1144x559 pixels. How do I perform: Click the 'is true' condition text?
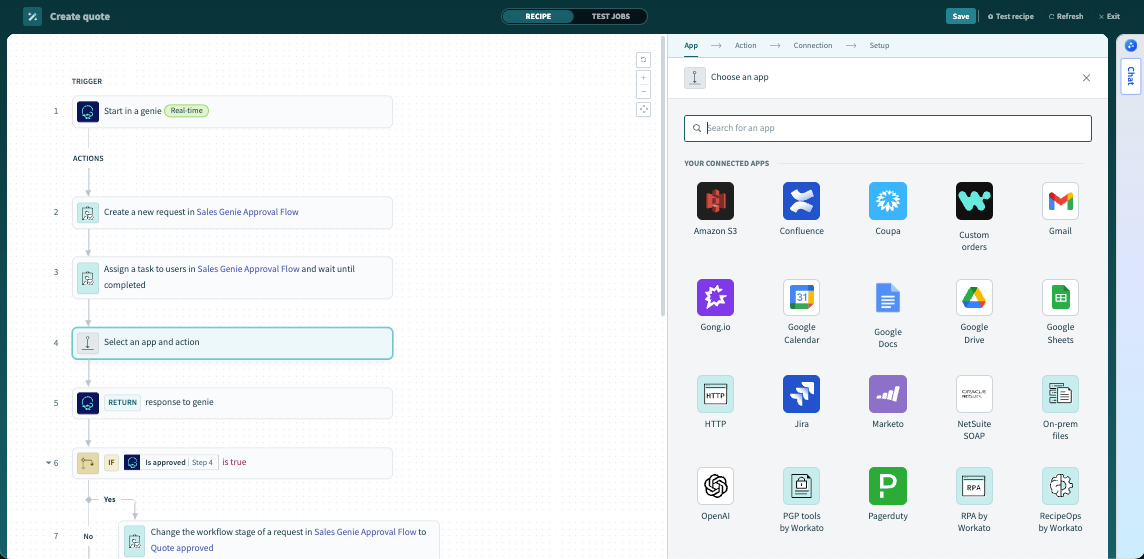[x=234, y=462]
